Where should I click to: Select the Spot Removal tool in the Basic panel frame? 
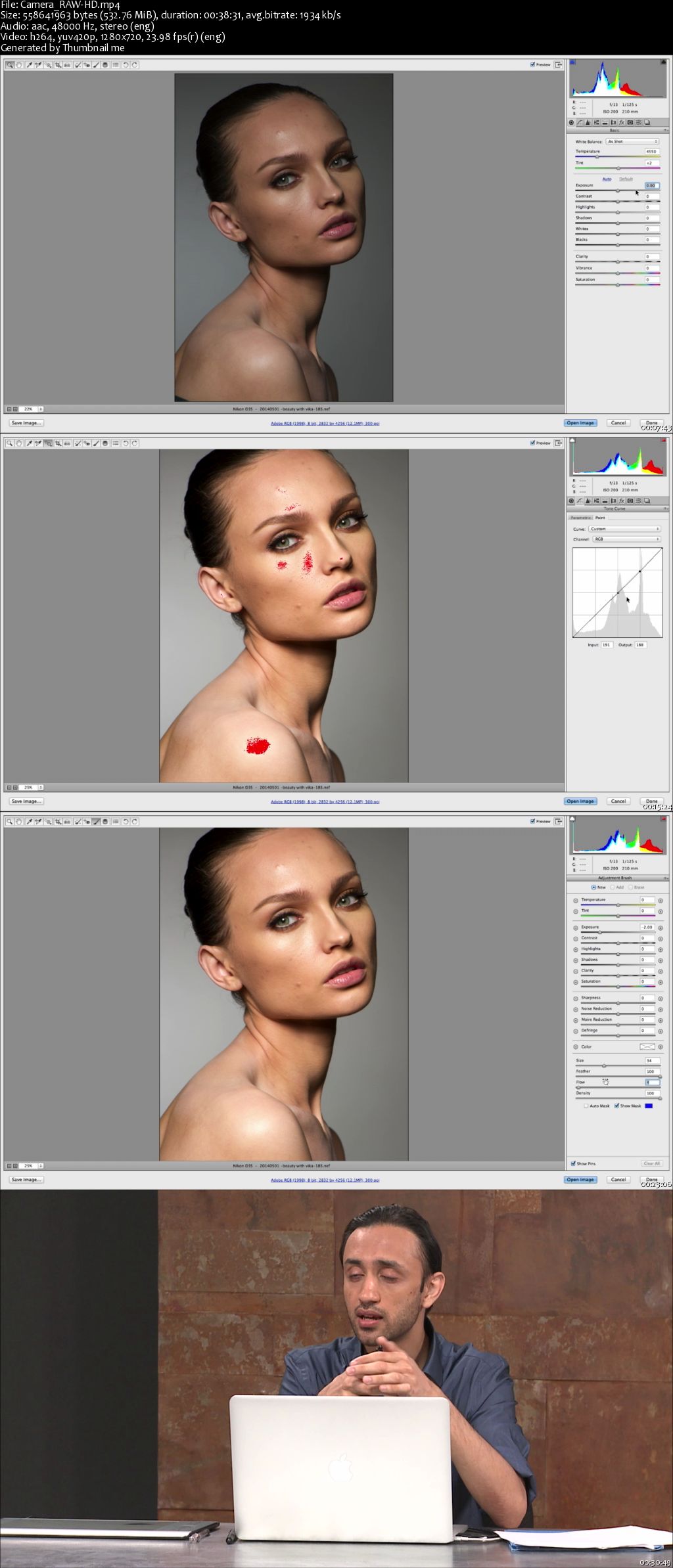(78, 65)
